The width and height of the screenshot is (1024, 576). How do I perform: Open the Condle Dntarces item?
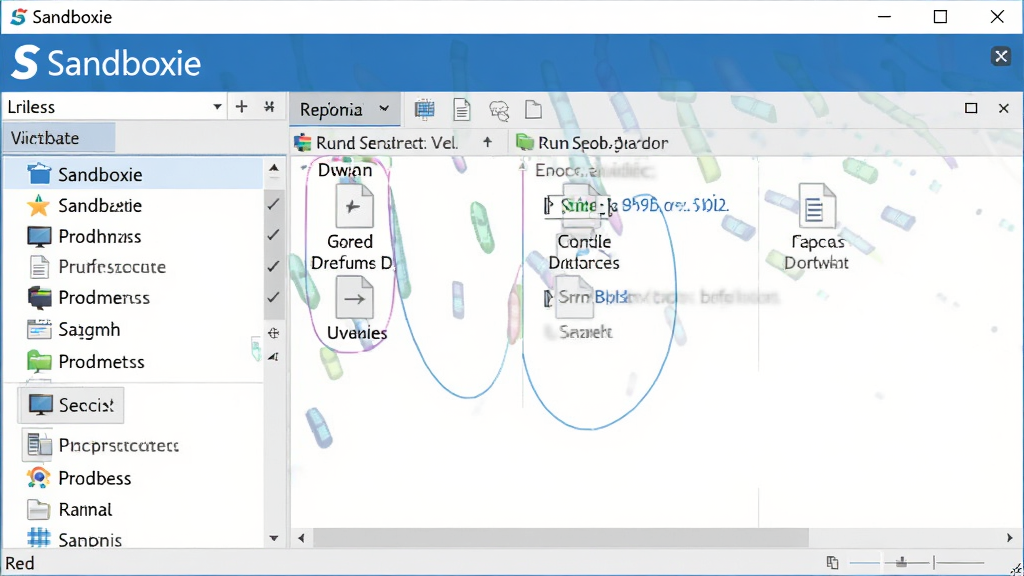[x=584, y=252]
